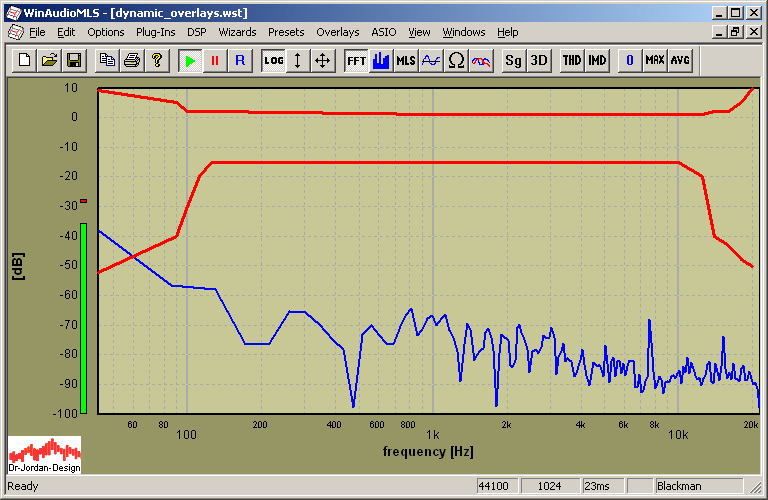Click the THD distortion button
Image resolution: width=768 pixels, height=500 pixels.
572,60
